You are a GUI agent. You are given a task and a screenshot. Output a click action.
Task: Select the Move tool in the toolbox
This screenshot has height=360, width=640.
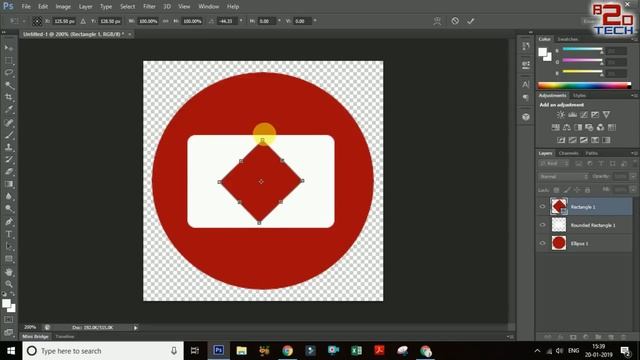9,48
